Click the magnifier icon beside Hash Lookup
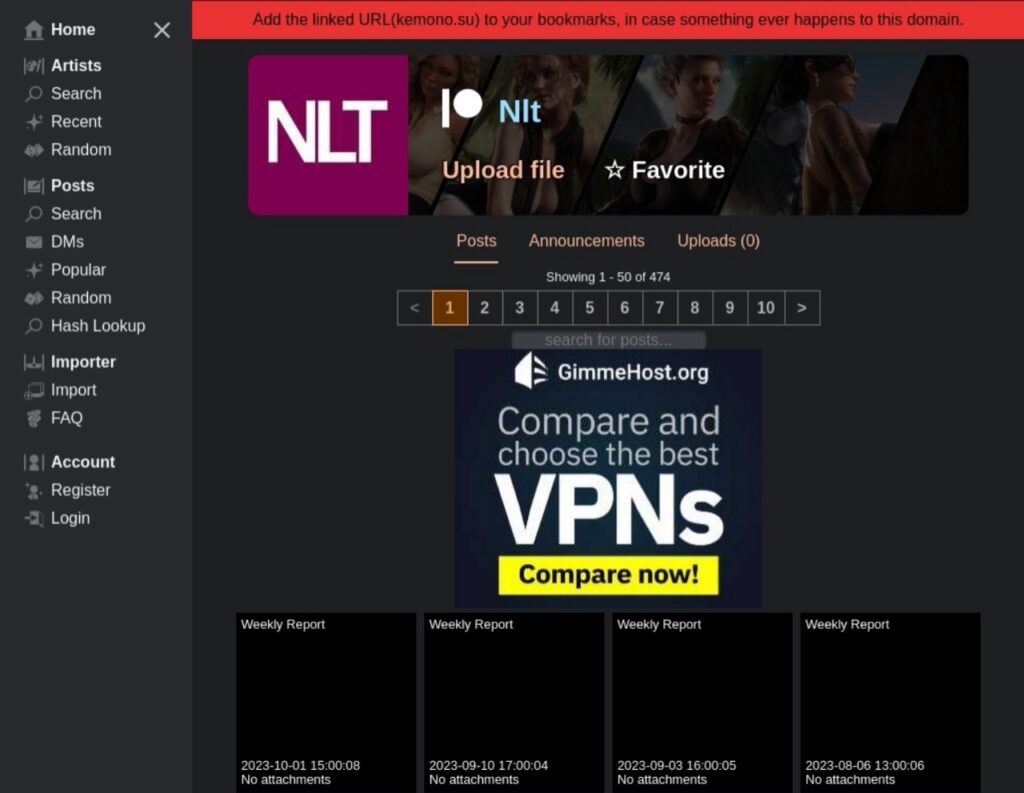Screen dimensions: 1024x793 coord(33,327)
